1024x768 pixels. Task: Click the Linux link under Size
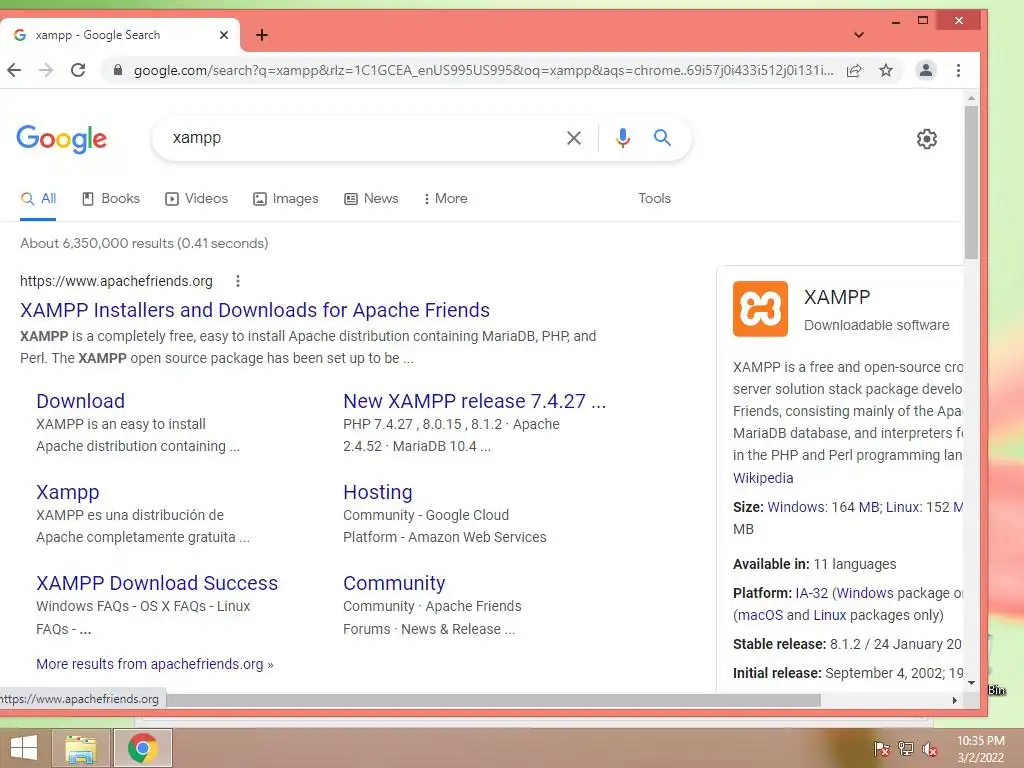click(x=903, y=507)
